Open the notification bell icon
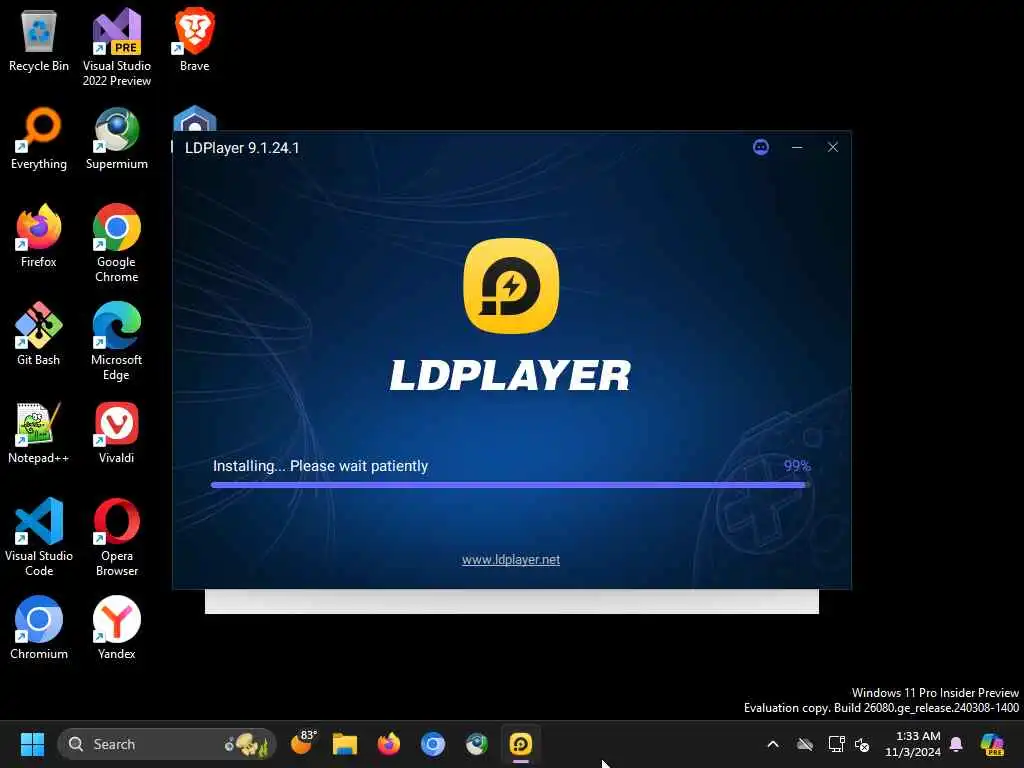Viewport: 1024px width, 768px height. point(956,744)
